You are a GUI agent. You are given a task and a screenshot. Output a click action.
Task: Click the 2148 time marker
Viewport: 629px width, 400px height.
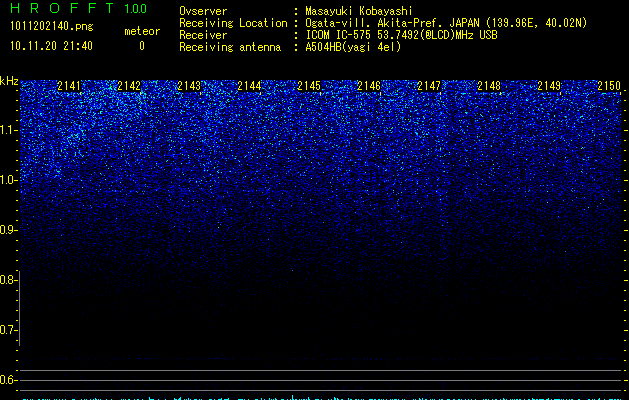point(489,86)
